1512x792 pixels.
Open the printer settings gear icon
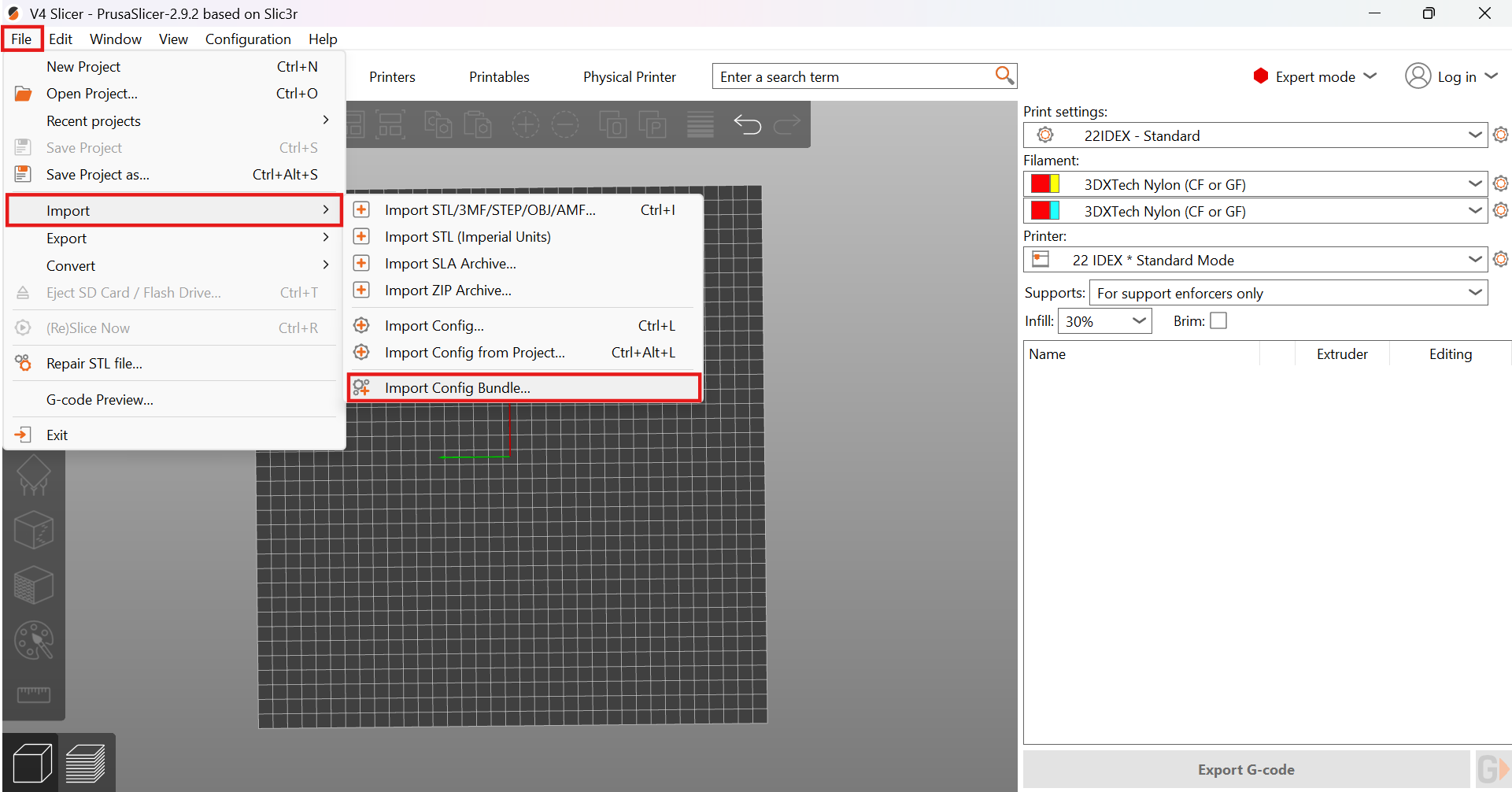[1501, 259]
